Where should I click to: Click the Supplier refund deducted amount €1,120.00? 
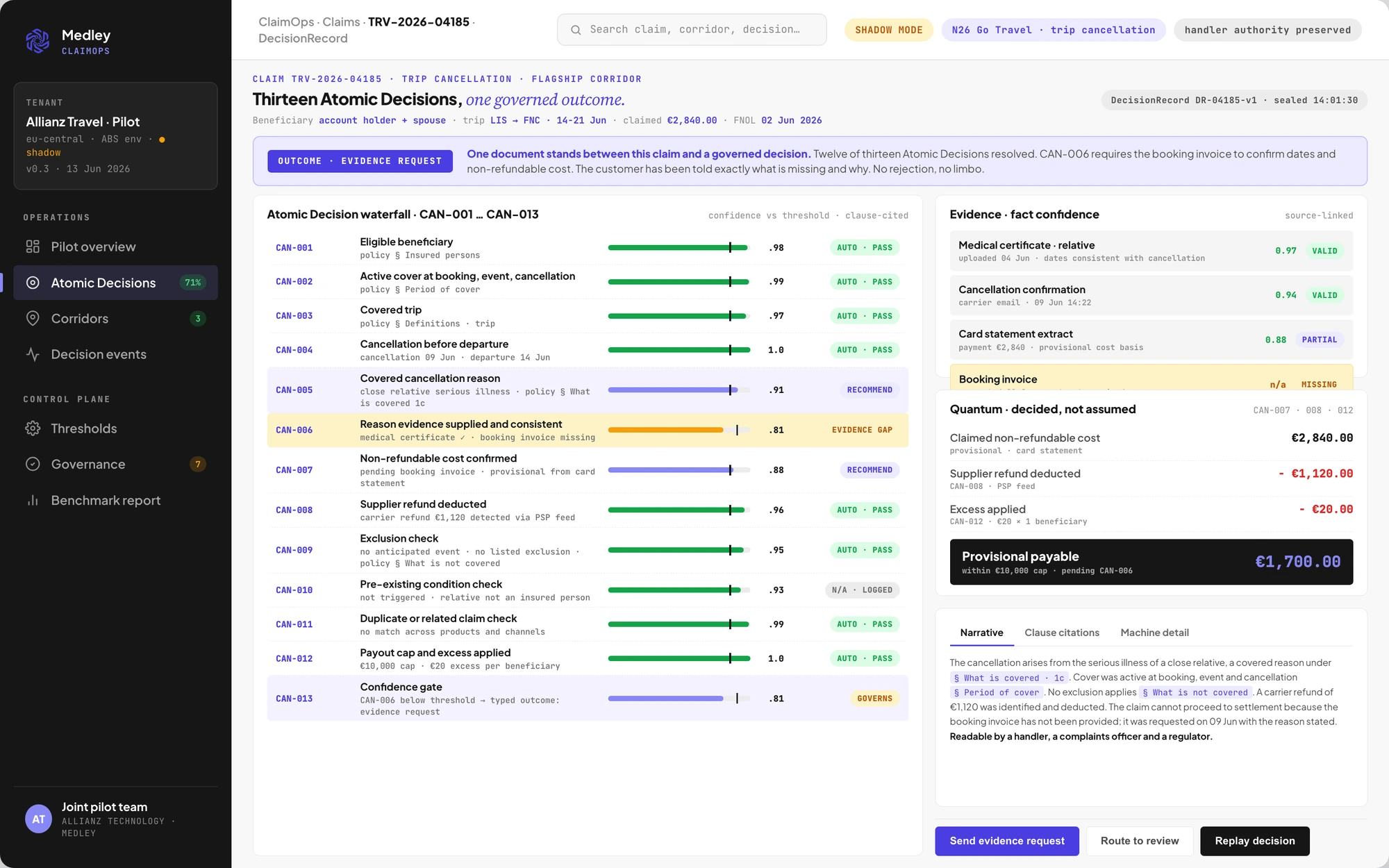click(x=1315, y=474)
